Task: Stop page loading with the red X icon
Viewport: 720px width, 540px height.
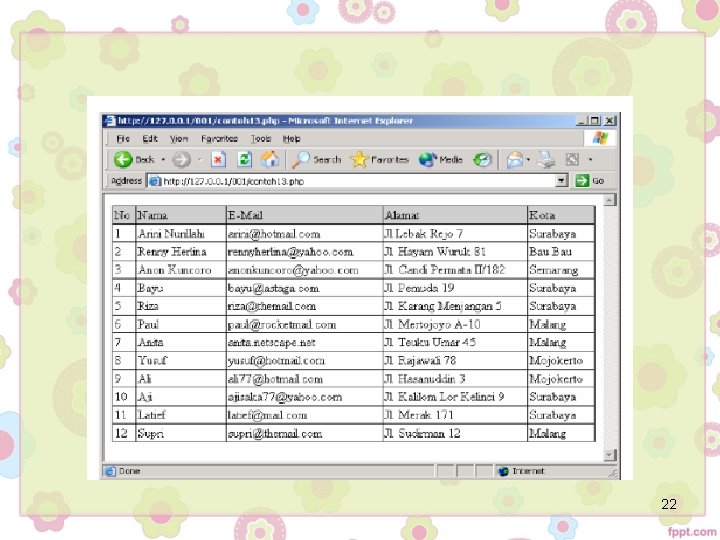Action: (219, 159)
